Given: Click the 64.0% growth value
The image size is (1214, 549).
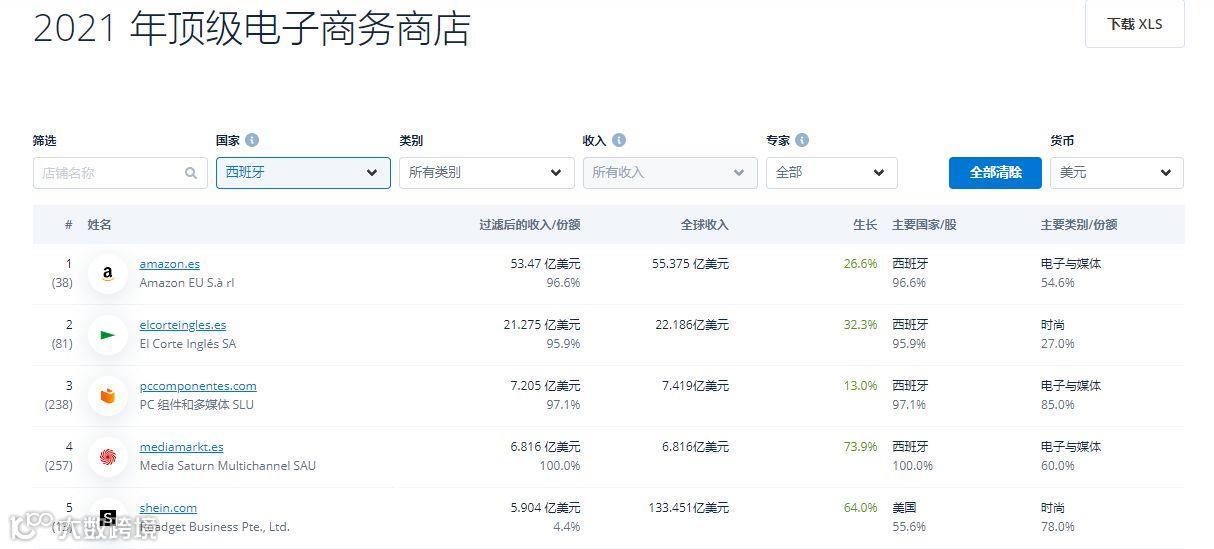Looking at the screenshot, I should pos(860,508).
